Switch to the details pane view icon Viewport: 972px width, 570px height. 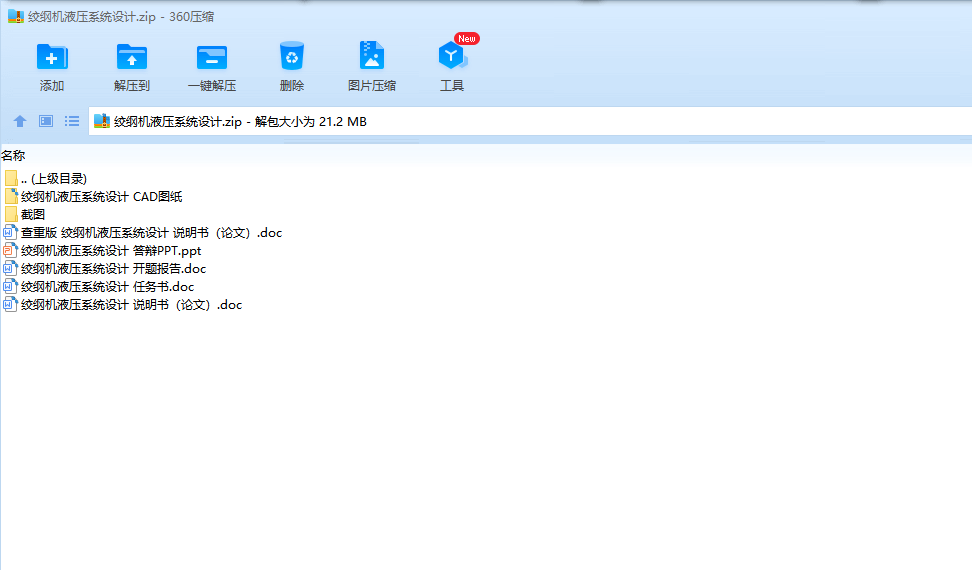[46, 121]
